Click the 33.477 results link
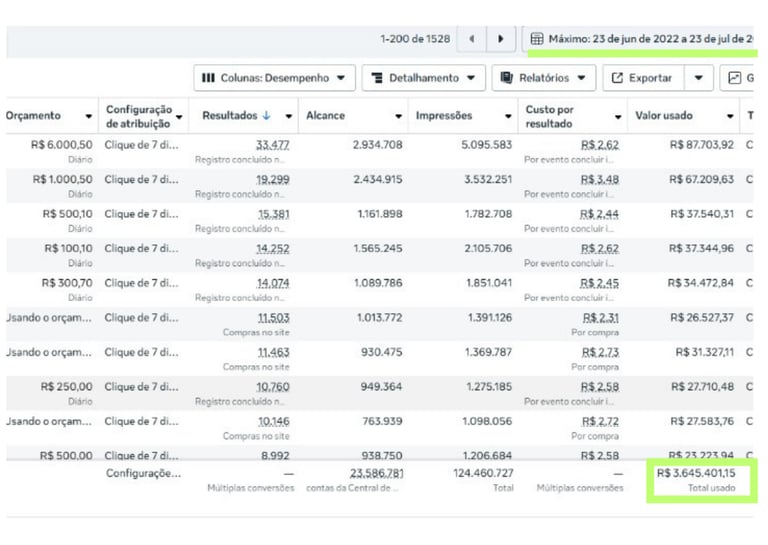Screen dimensions: 768x545 point(272,145)
